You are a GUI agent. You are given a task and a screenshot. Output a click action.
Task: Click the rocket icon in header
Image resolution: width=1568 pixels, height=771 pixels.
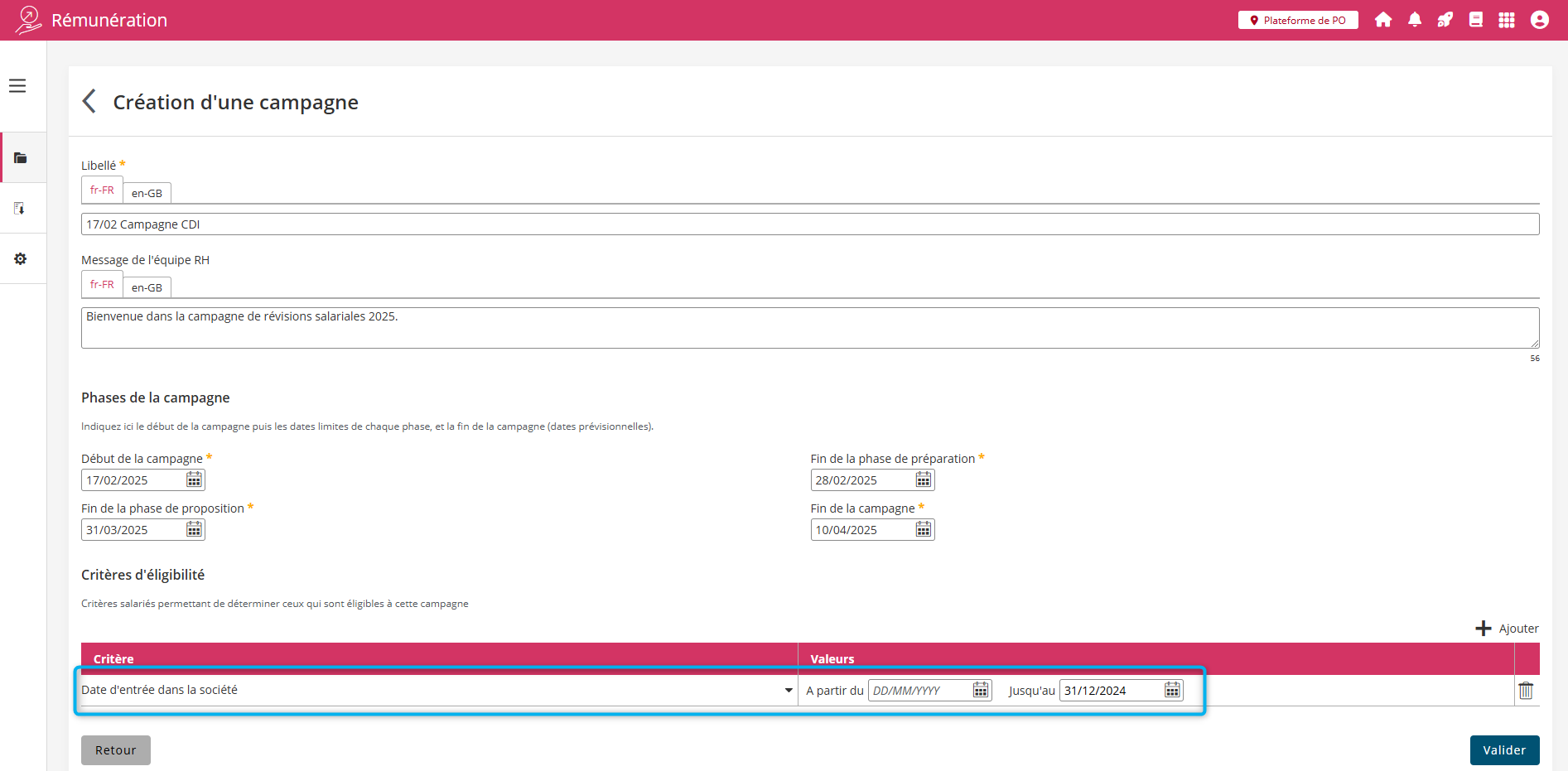click(x=1445, y=20)
